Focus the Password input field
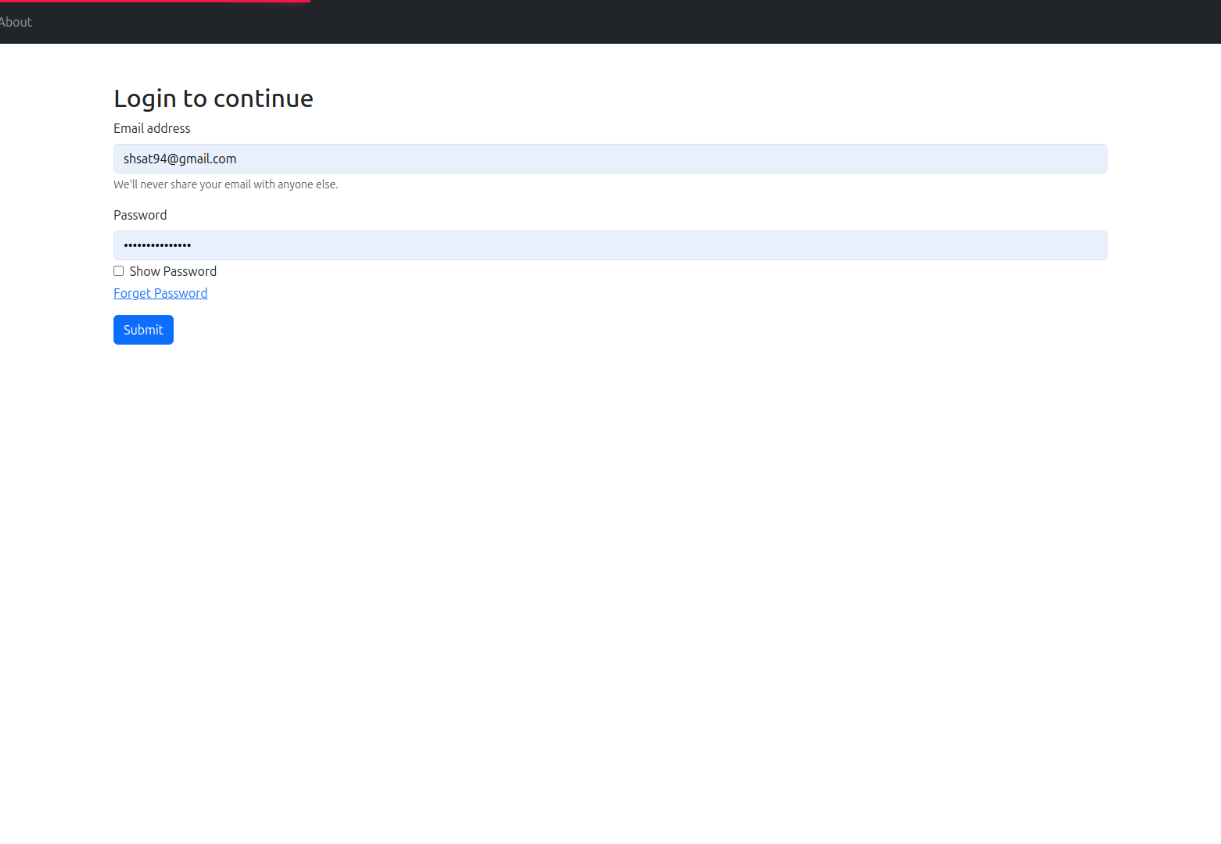Image resolution: width=1221 pixels, height=844 pixels. click(x=610, y=246)
